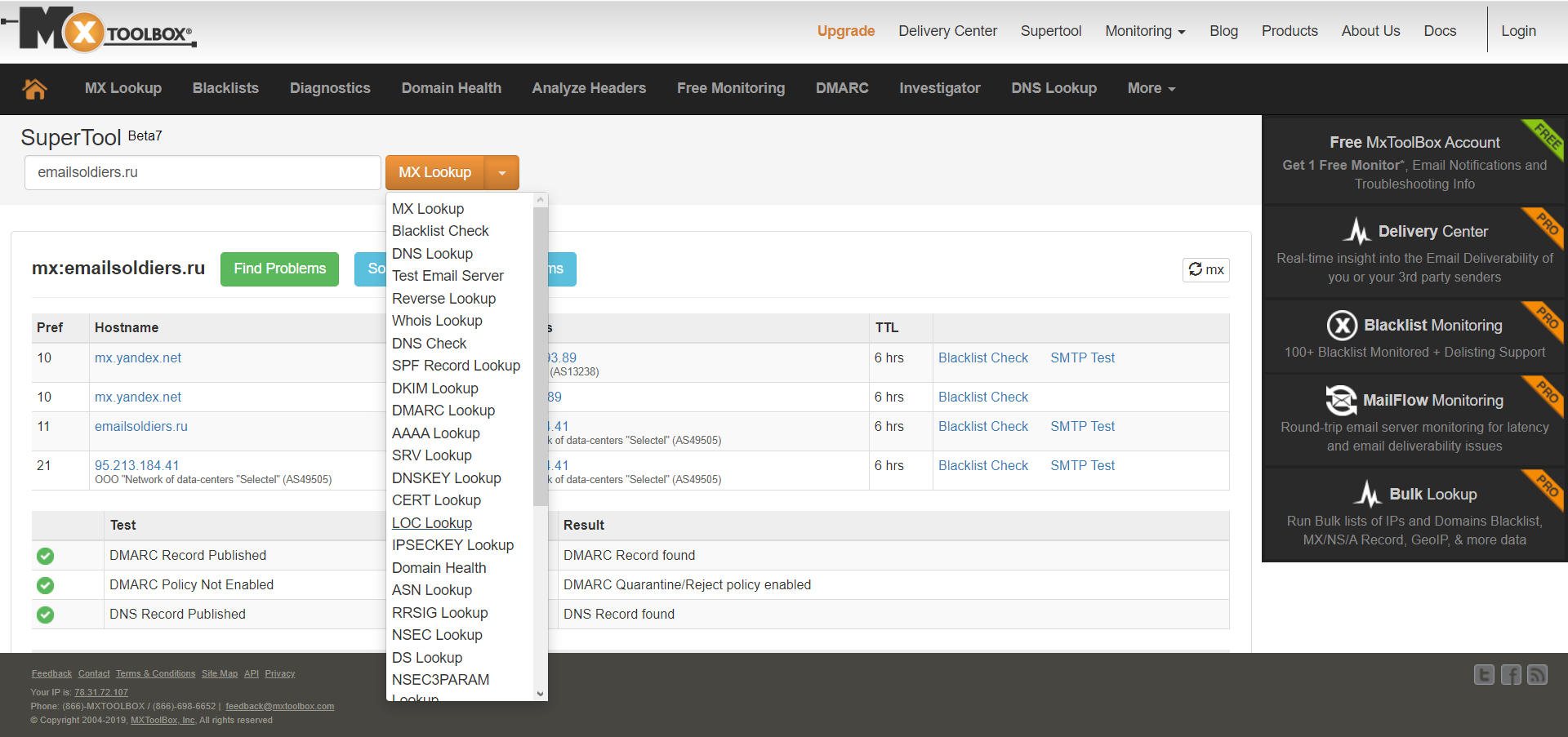Viewport: 1568px width, 737px height.
Task: Choose ASN Lookup in dropdown
Action: pos(432,590)
